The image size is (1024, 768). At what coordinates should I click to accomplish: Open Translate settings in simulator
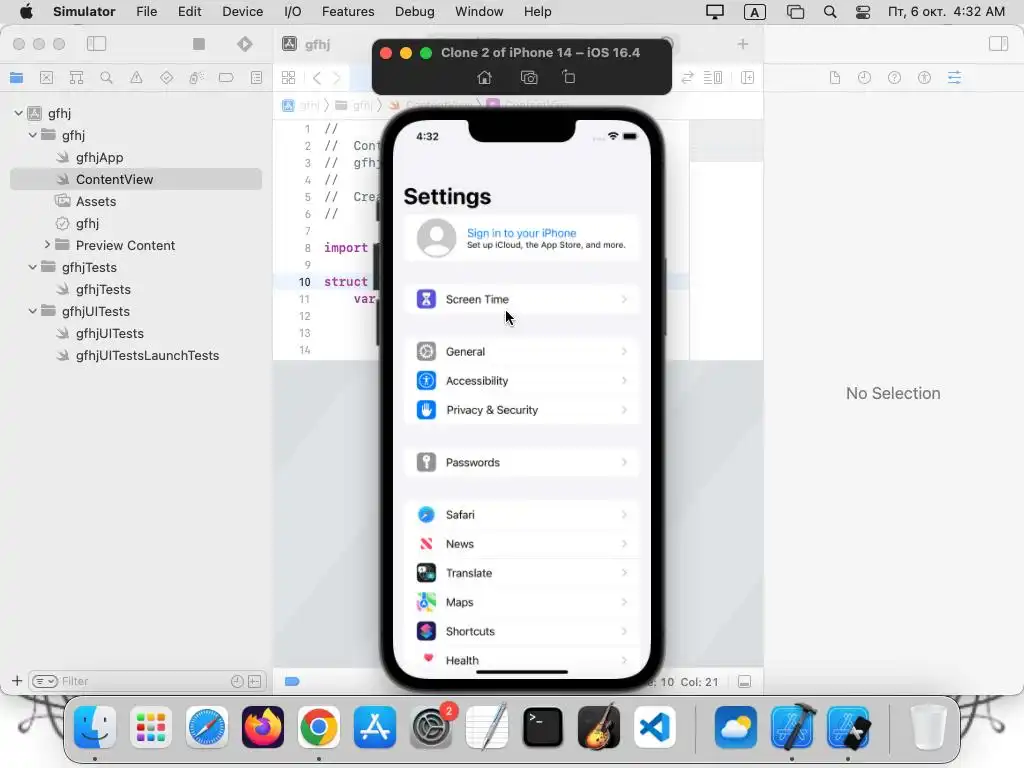click(522, 573)
